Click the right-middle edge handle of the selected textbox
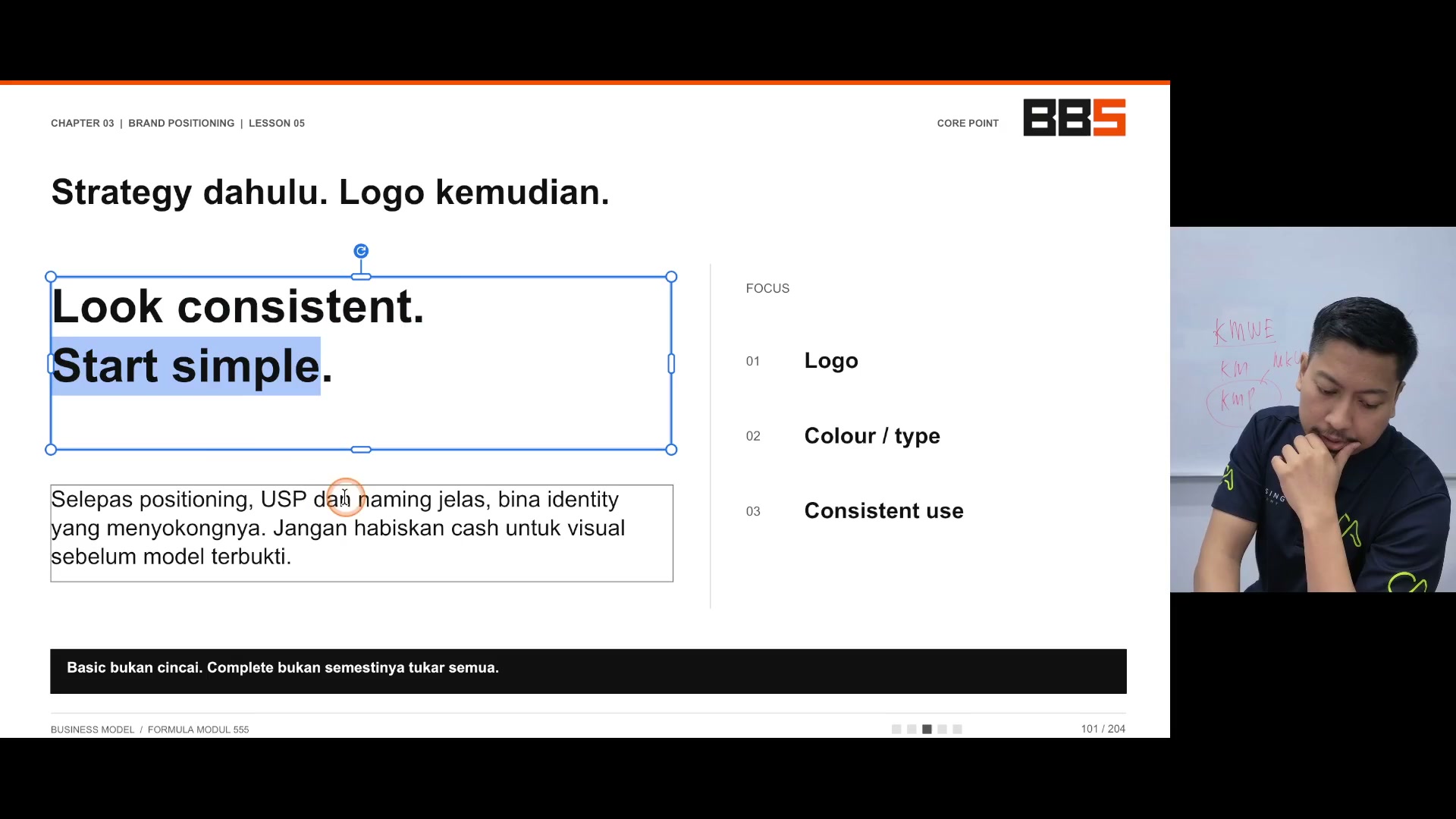Viewport: 1456px width, 819px height. [671, 364]
